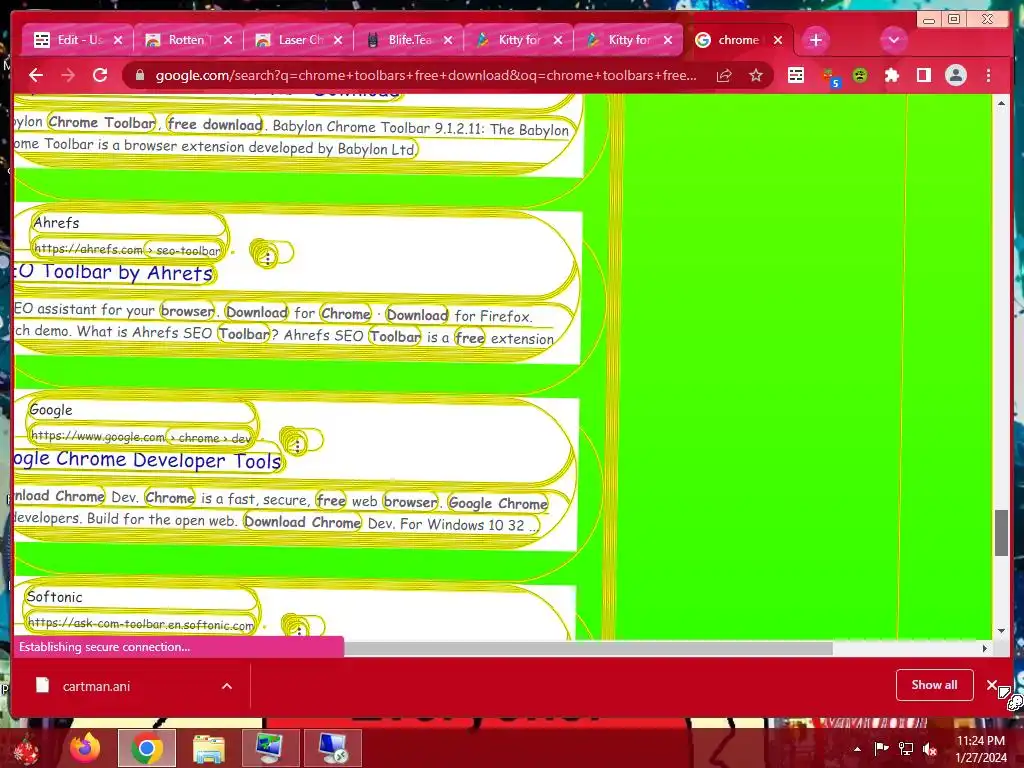Click the ask-com-toolbar.en.softonic.com URL

tap(141, 624)
